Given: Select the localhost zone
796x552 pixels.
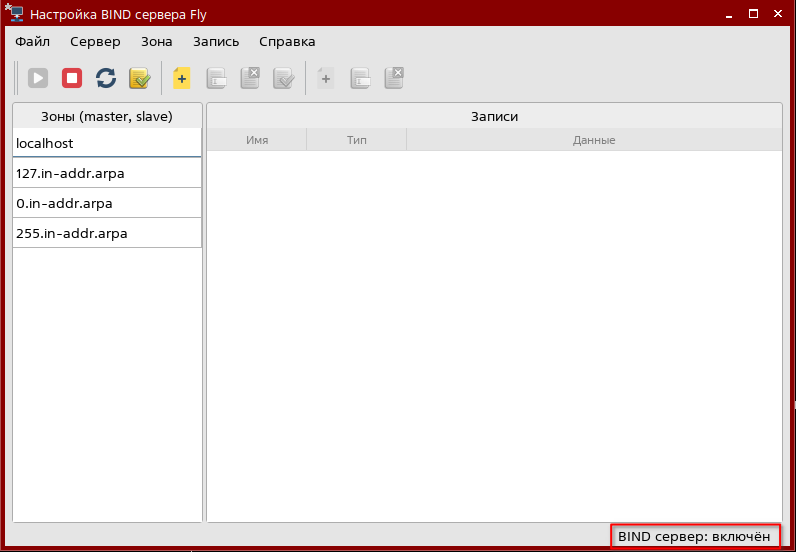Looking at the screenshot, I should (x=107, y=143).
